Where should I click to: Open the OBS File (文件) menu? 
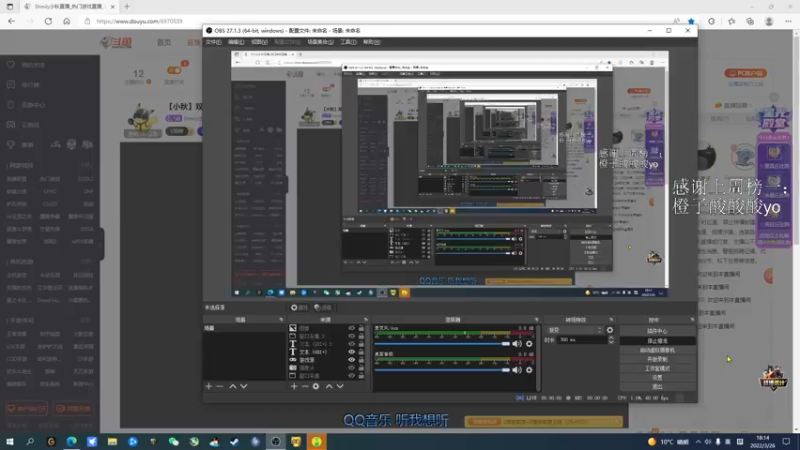tap(213, 42)
